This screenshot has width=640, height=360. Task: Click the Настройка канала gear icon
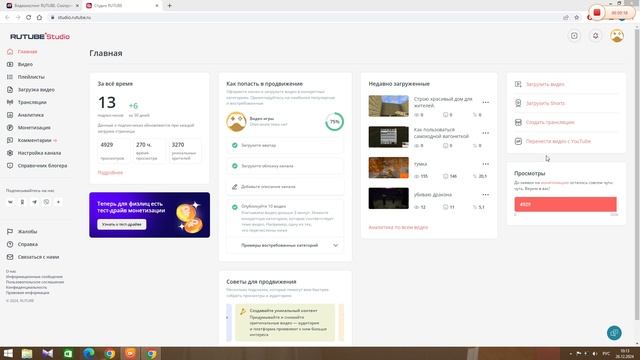tap(10, 153)
